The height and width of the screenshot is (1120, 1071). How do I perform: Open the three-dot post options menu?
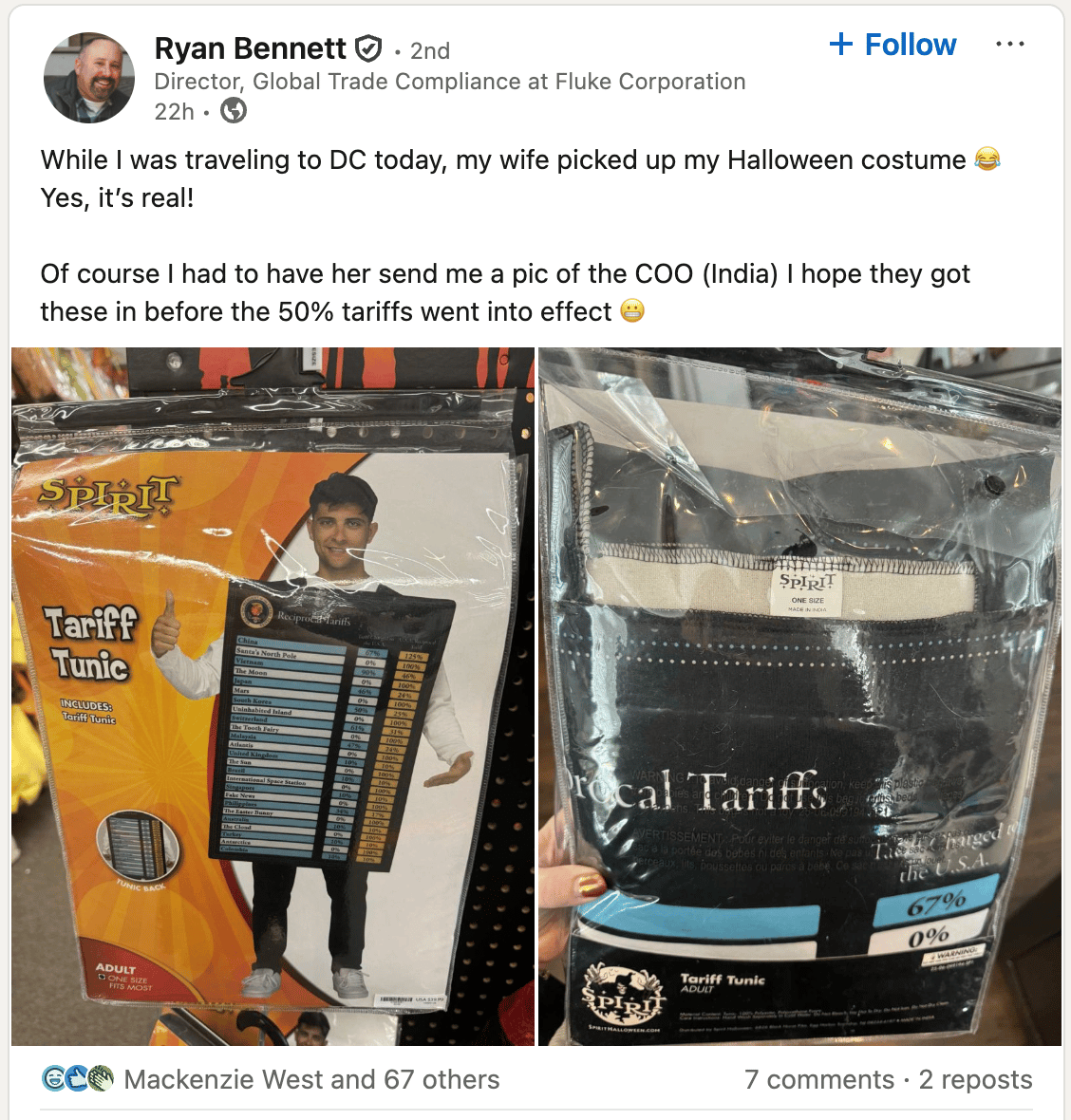[1009, 45]
